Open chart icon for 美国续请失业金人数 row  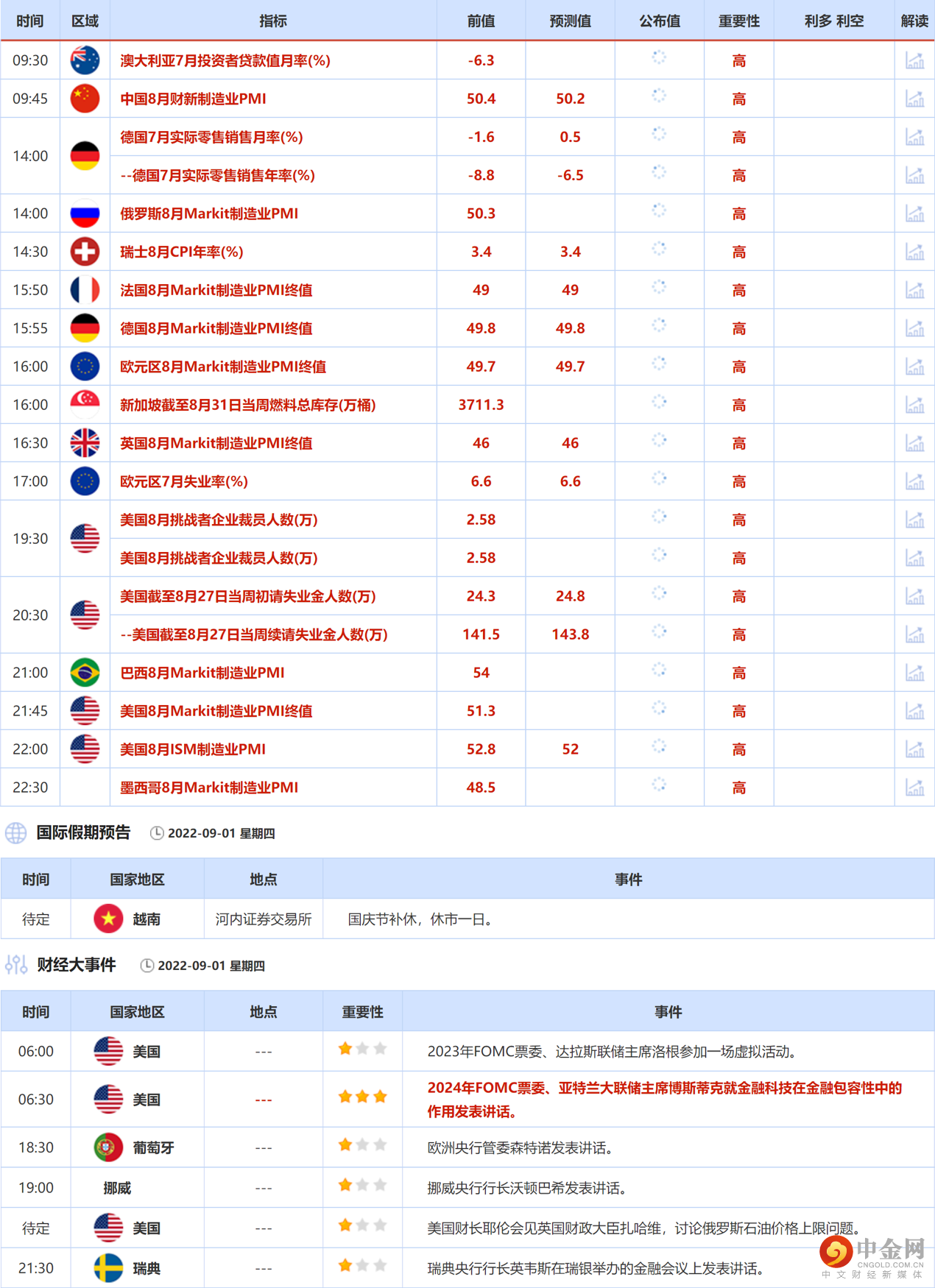[x=914, y=634]
